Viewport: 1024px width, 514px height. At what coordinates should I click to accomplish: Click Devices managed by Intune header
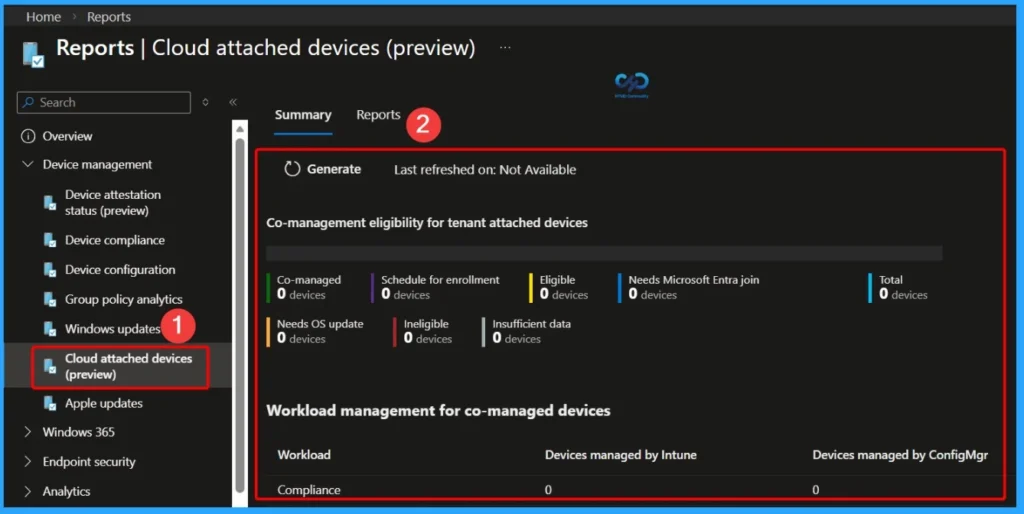620,455
